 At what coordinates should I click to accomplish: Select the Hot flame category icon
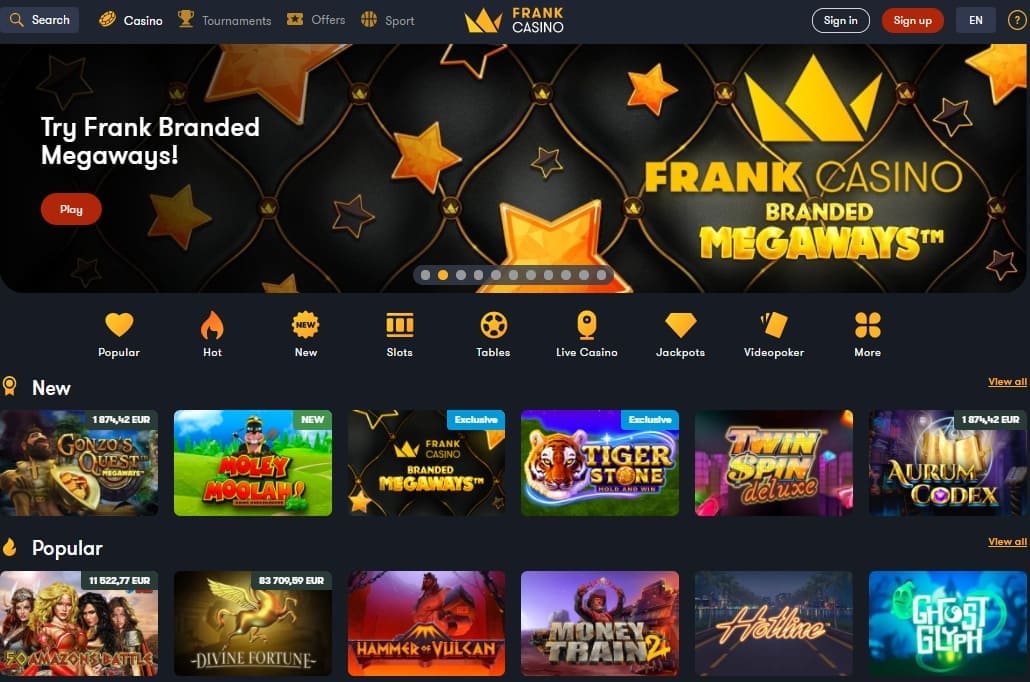212,325
